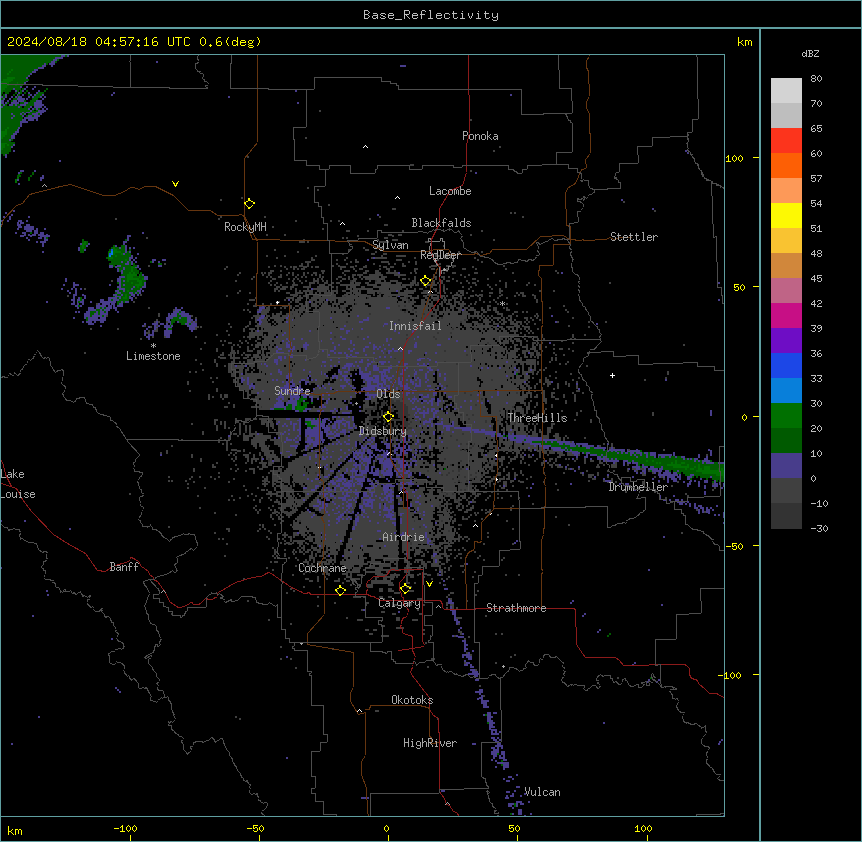Click the yellow station marker below Cochrane

(340, 590)
